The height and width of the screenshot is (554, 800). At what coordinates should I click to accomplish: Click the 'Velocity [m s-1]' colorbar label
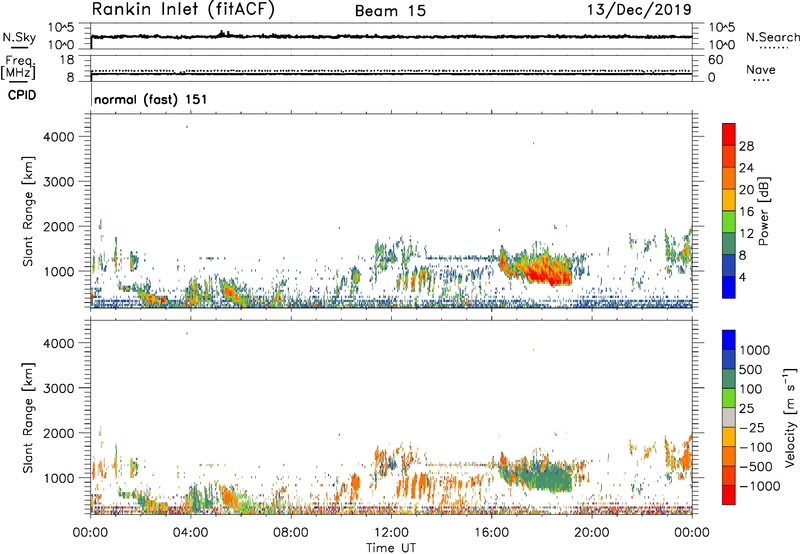[x=790, y=417]
